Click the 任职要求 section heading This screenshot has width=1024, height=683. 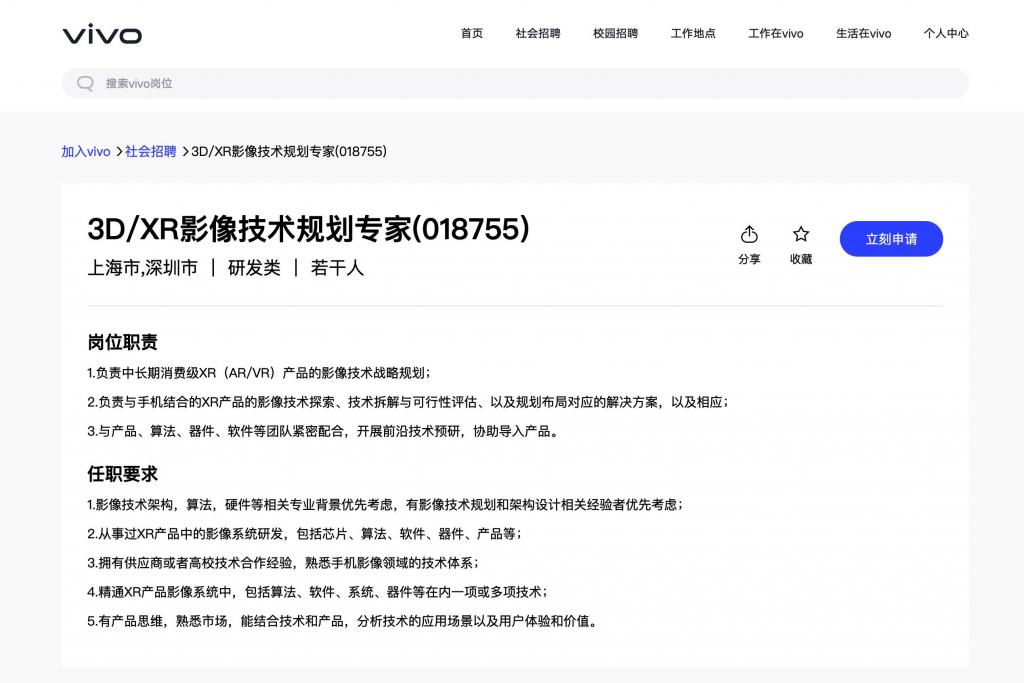click(123, 474)
